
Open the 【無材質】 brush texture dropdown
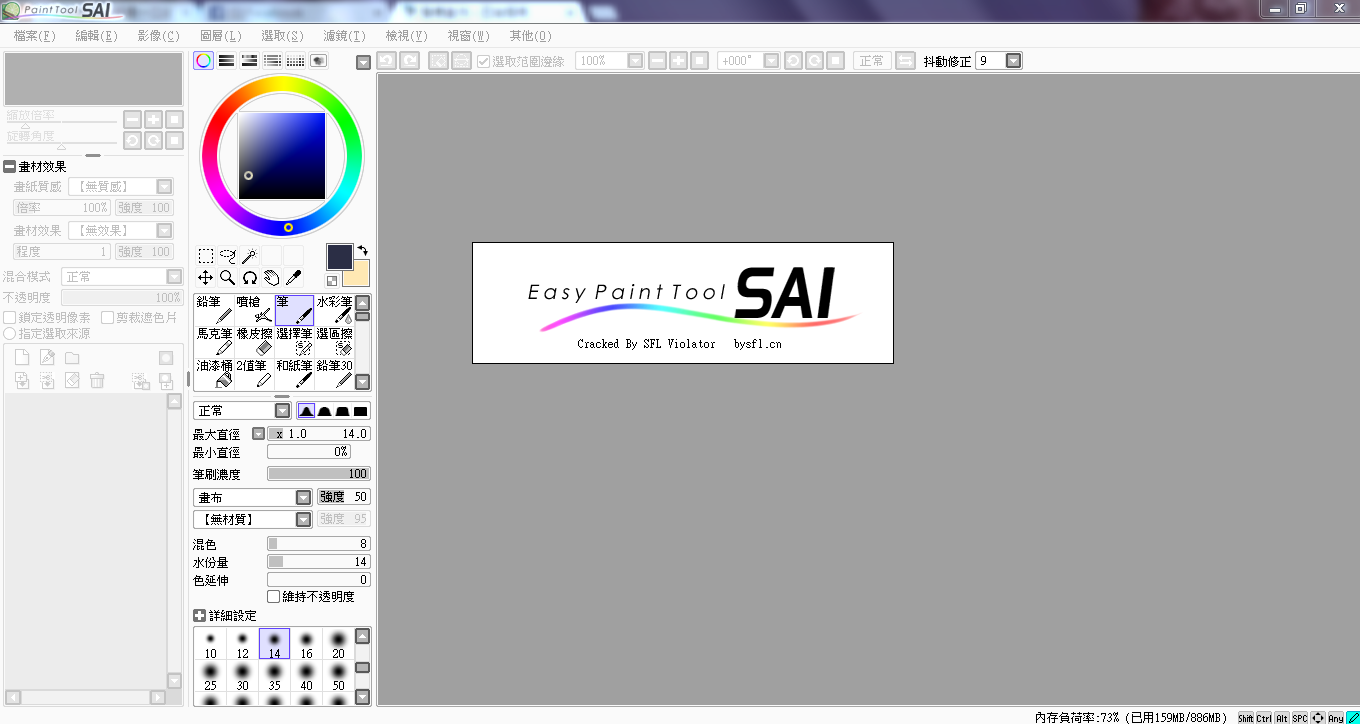click(x=253, y=519)
